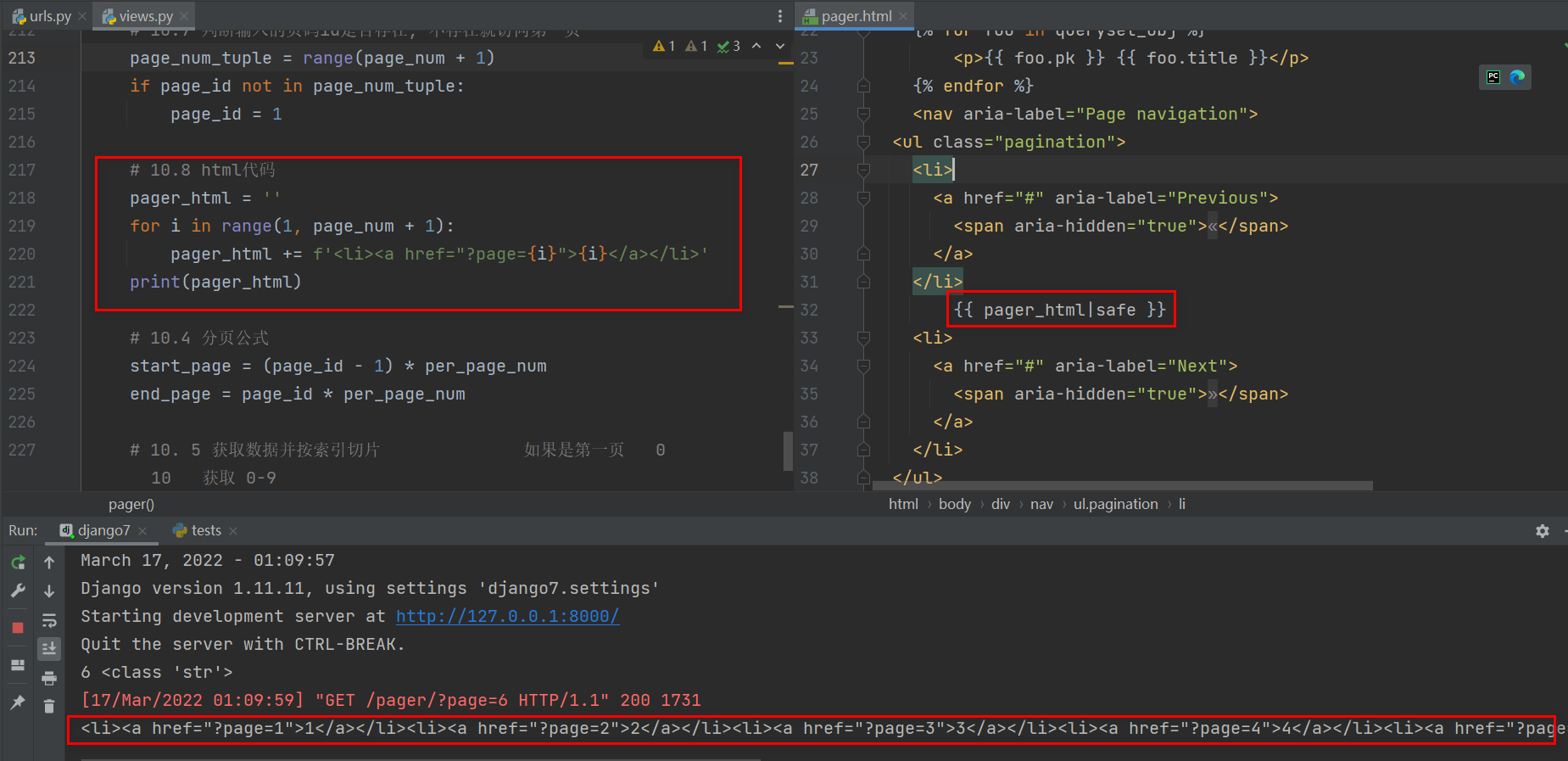1568x761 pixels.
Task: Jump down the stack trace arrow
Action: pos(49,591)
